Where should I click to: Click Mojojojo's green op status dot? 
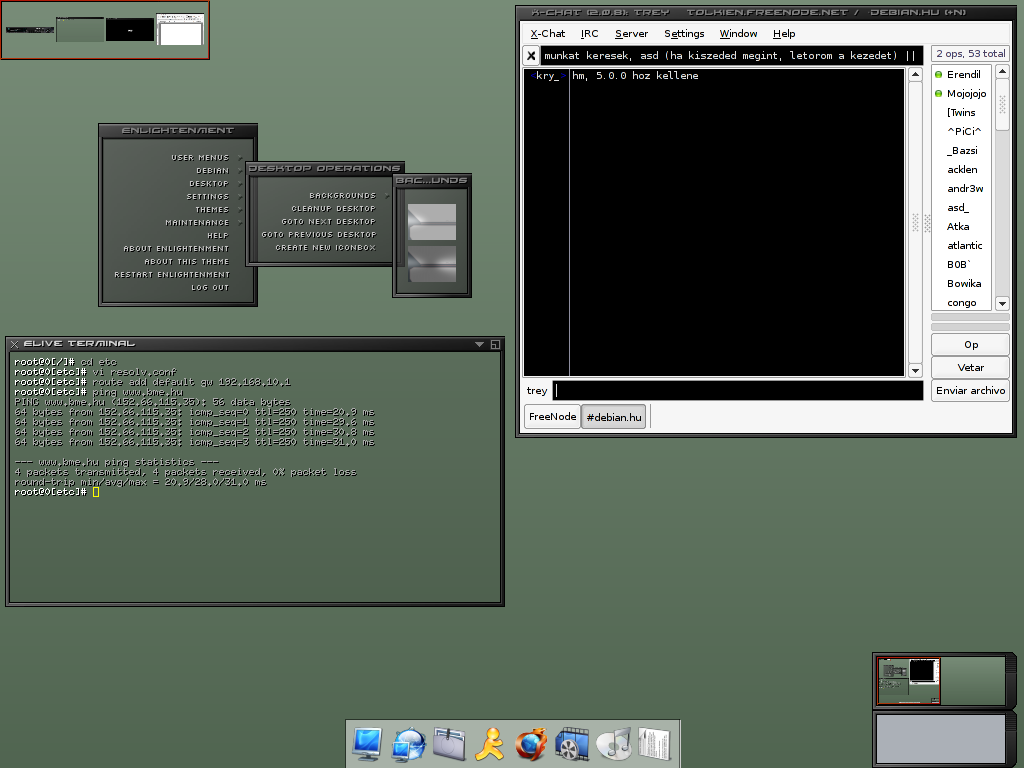938,93
